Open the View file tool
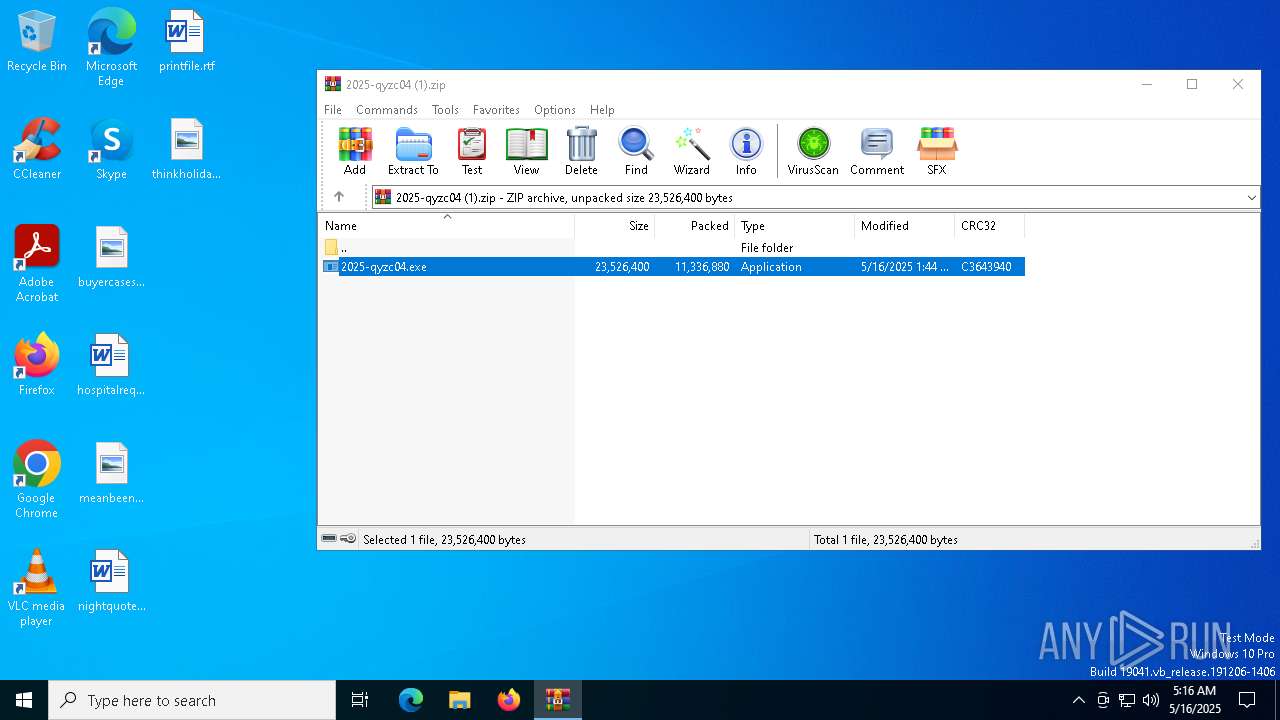 click(x=526, y=151)
